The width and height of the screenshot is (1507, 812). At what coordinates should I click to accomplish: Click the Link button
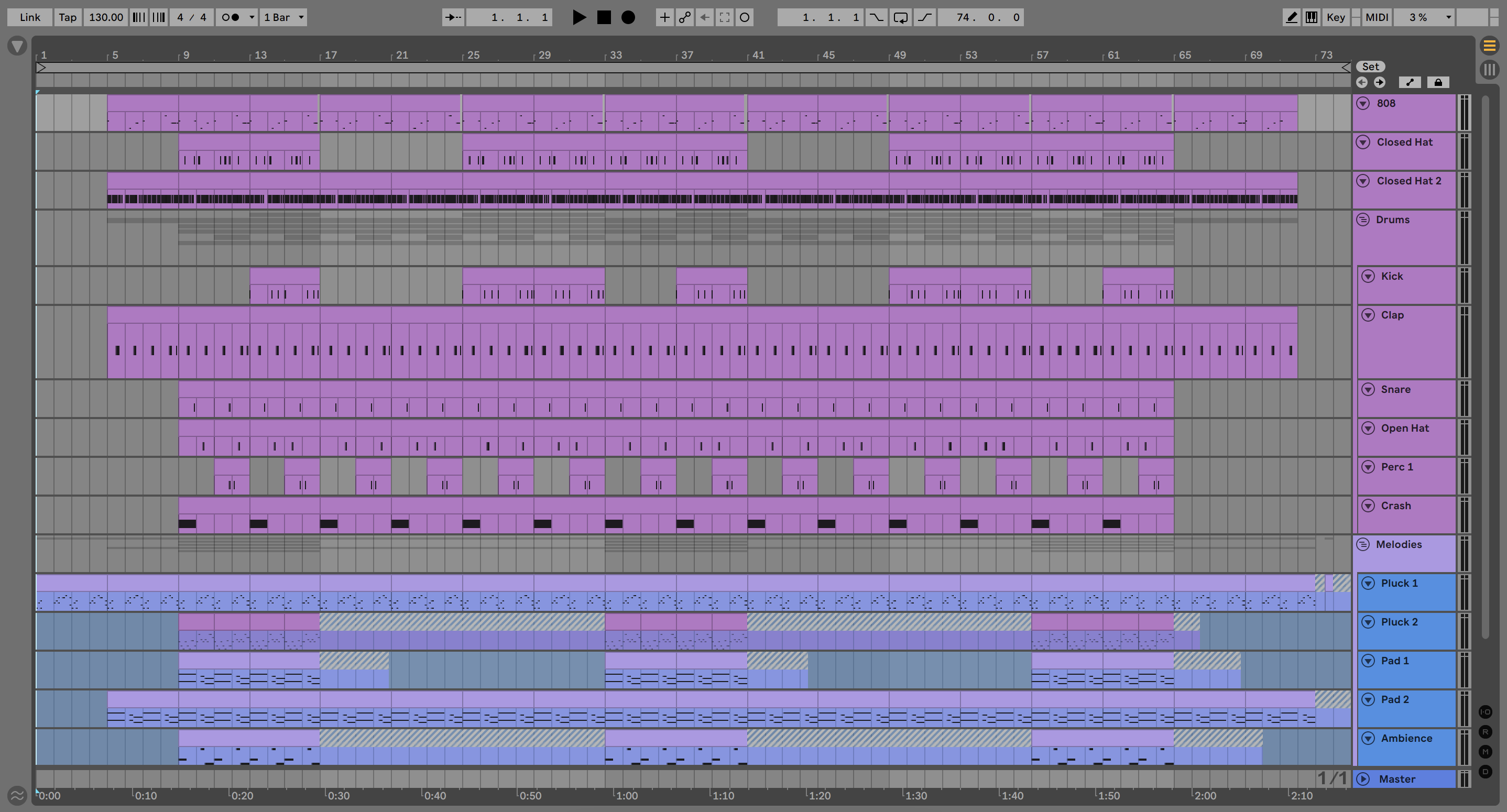pos(30,17)
